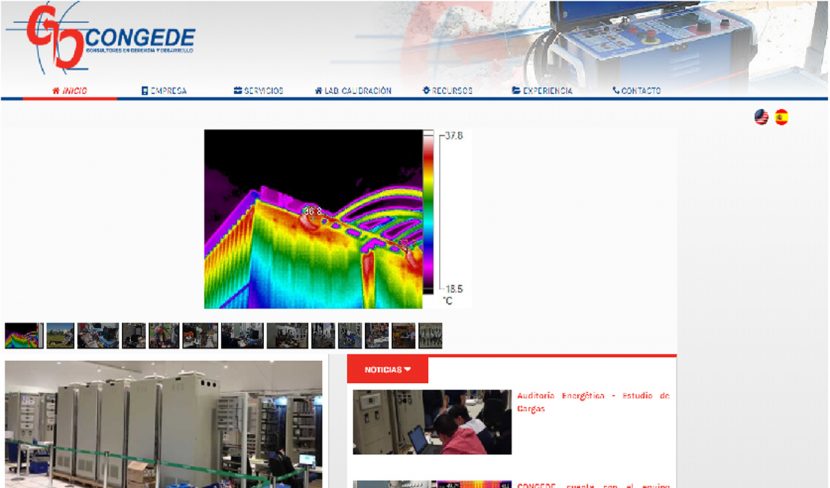The height and width of the screenshot is (488, 830).
Task: Go to the SERVICIOS menu section
Action: point(258,91)
